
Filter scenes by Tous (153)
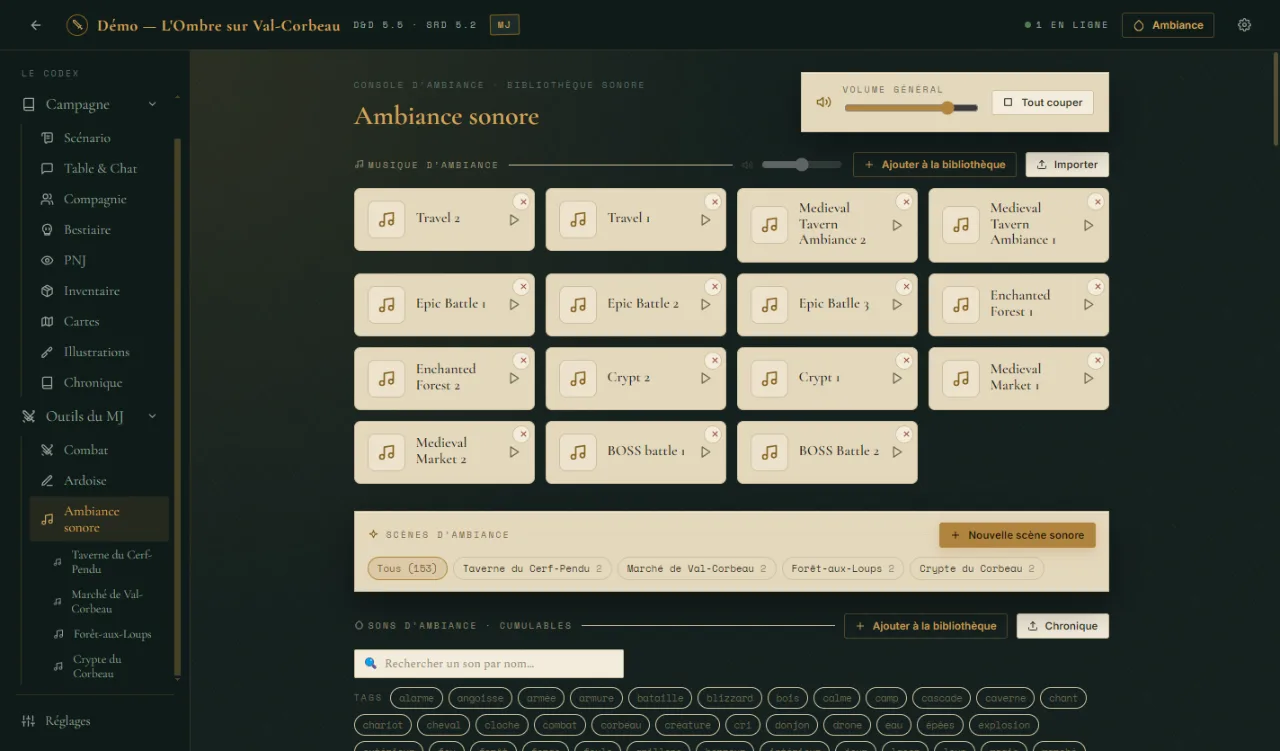pyautogui.click(x=407, y=569)
